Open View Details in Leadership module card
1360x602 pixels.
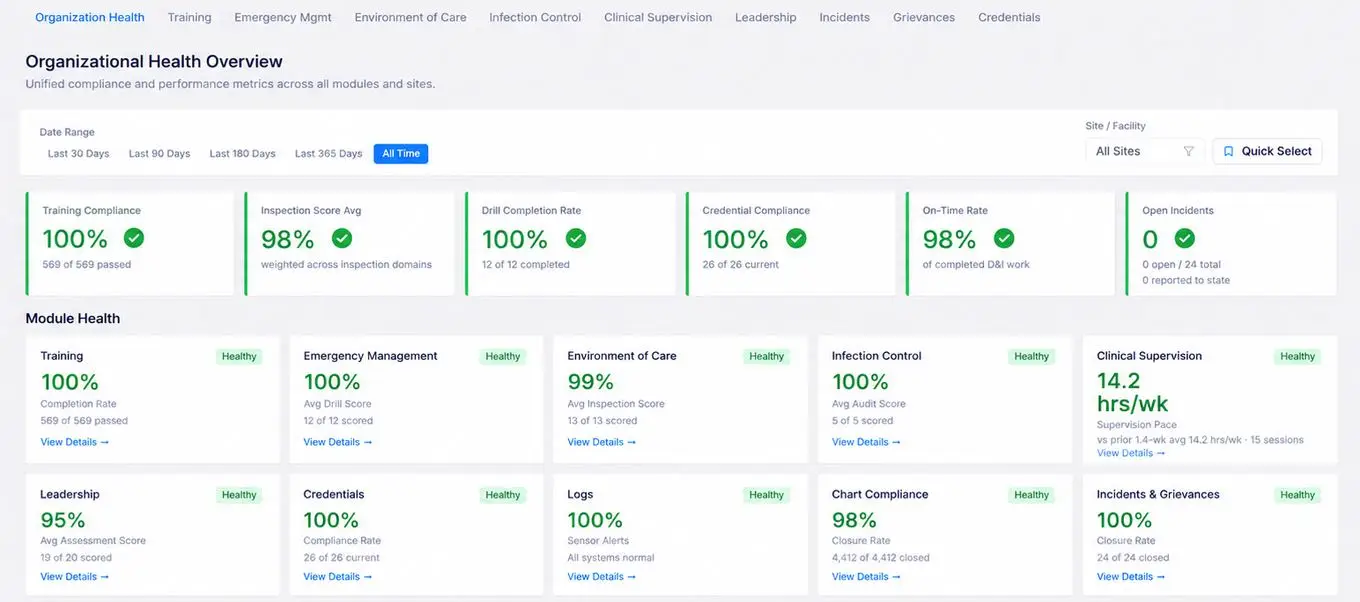pos(75,576)
